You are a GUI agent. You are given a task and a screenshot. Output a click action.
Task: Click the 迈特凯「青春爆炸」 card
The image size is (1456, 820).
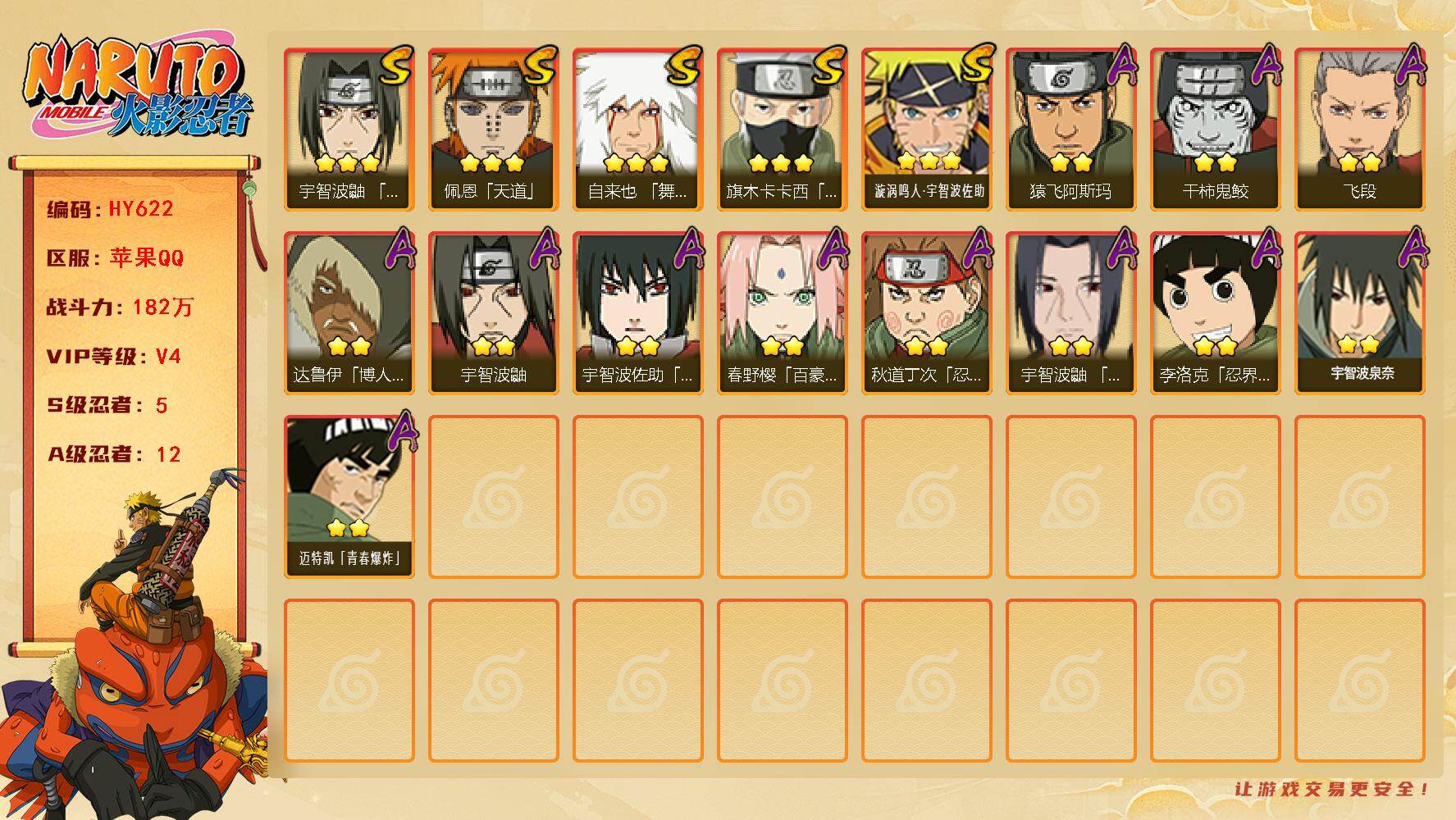349,497
